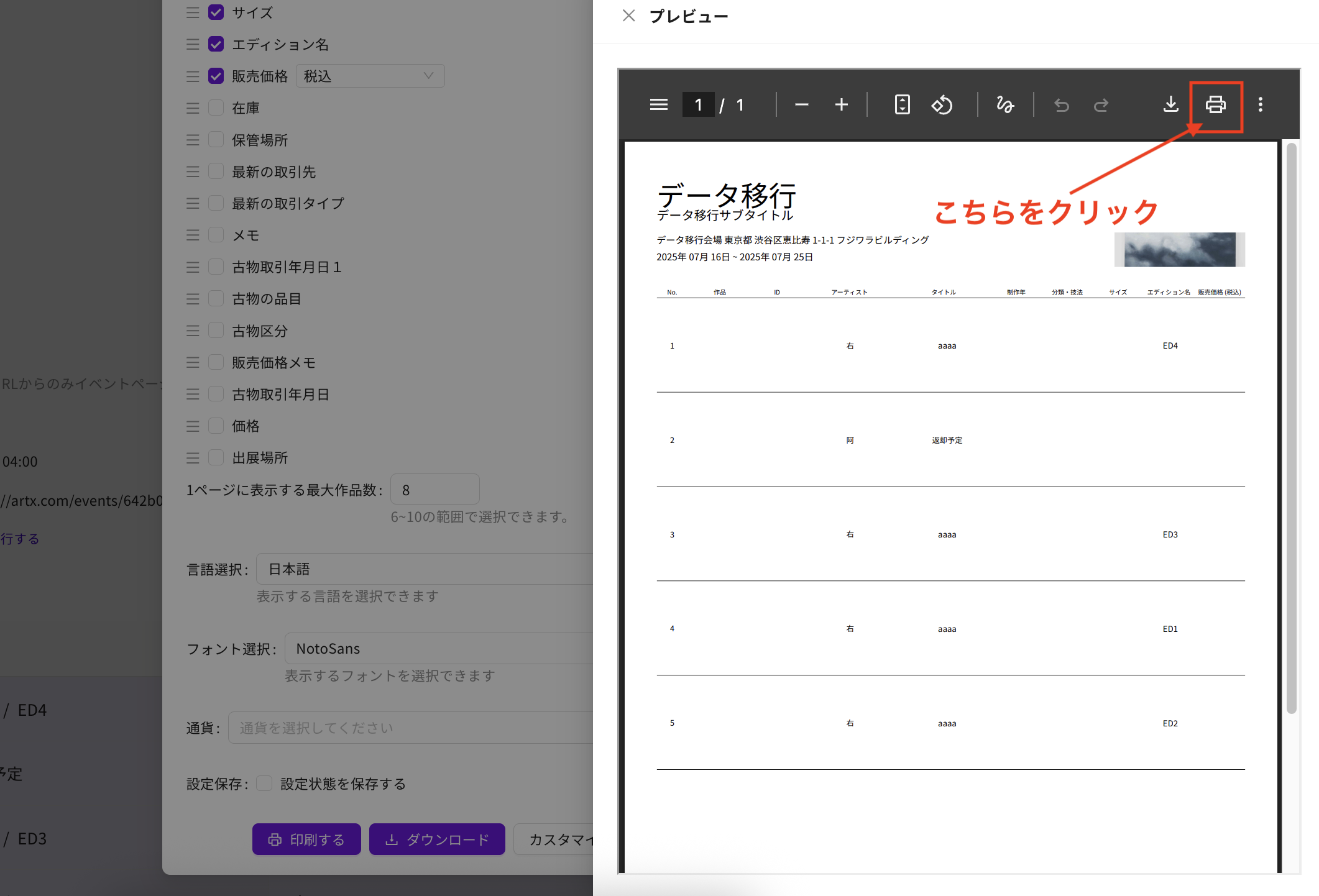Click the fit to page icon
Screen dimensions: 1319x896
[x=902, y=105]
